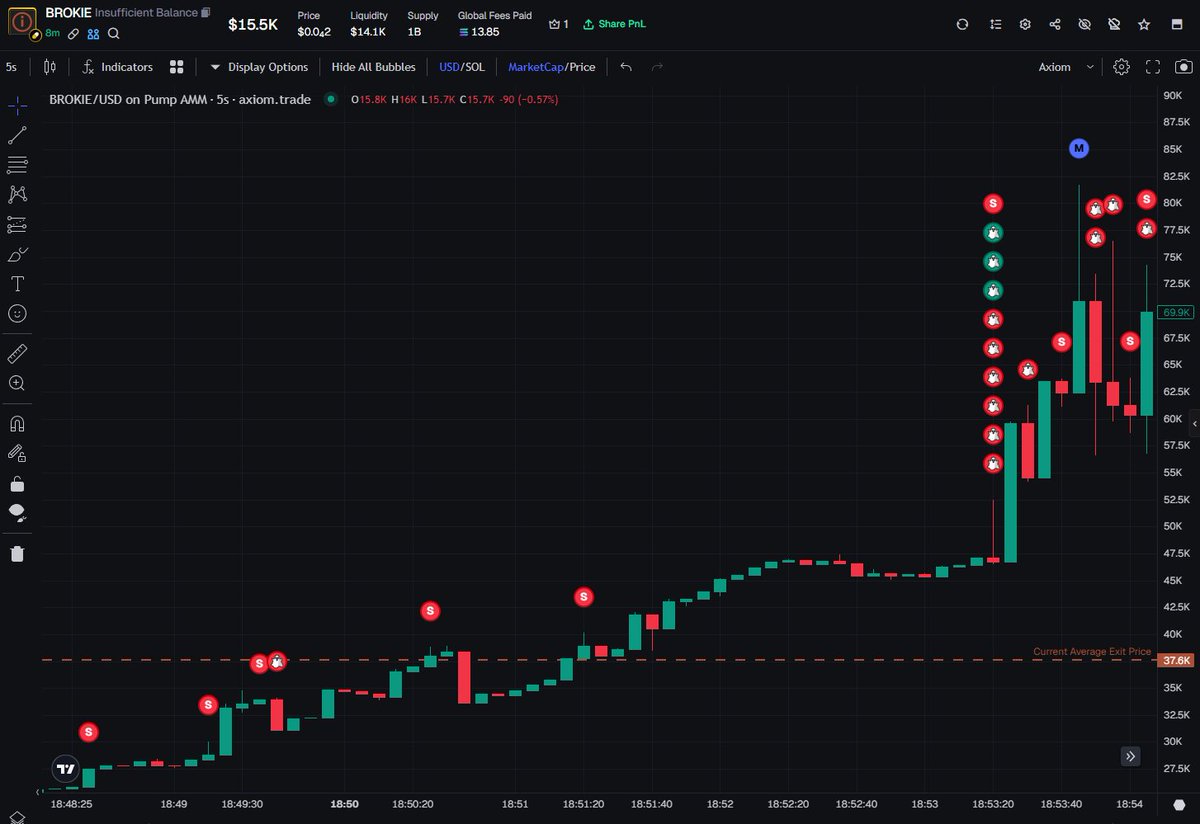Select the crosshair cursor tool
The width and height of the screenshot is (1200, 824).
17,107
